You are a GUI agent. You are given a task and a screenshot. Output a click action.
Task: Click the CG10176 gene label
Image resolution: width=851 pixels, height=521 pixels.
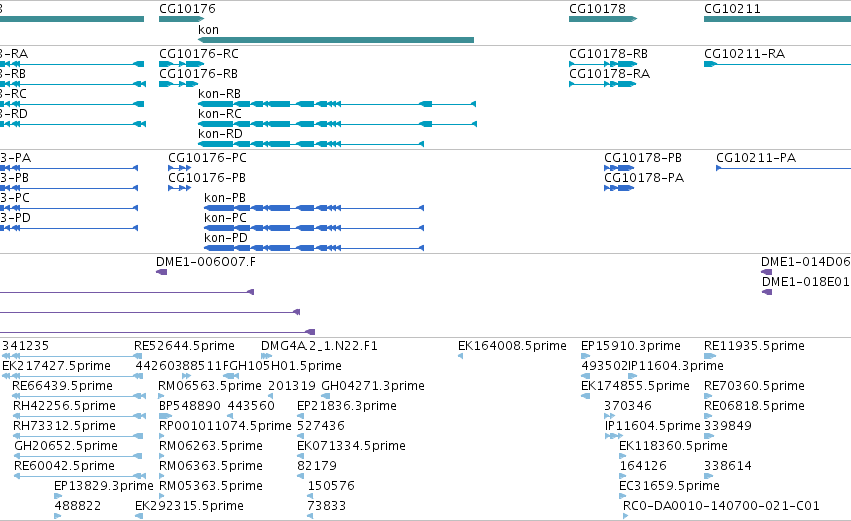click(x=187, y=9)
